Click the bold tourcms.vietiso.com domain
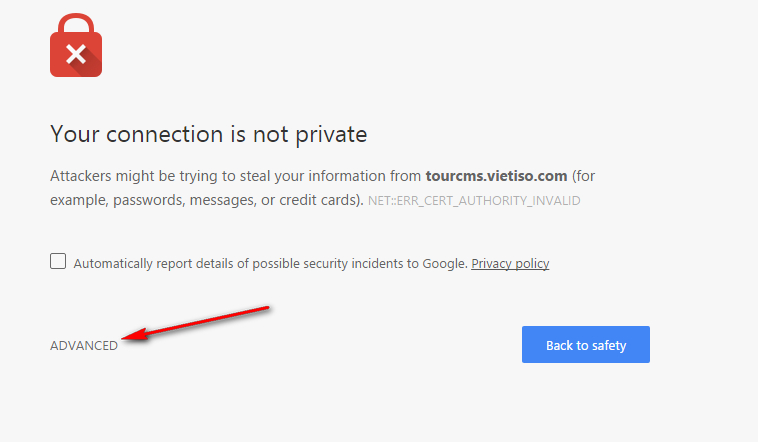This screenshot has height=442, width=758. coord(496,176)
